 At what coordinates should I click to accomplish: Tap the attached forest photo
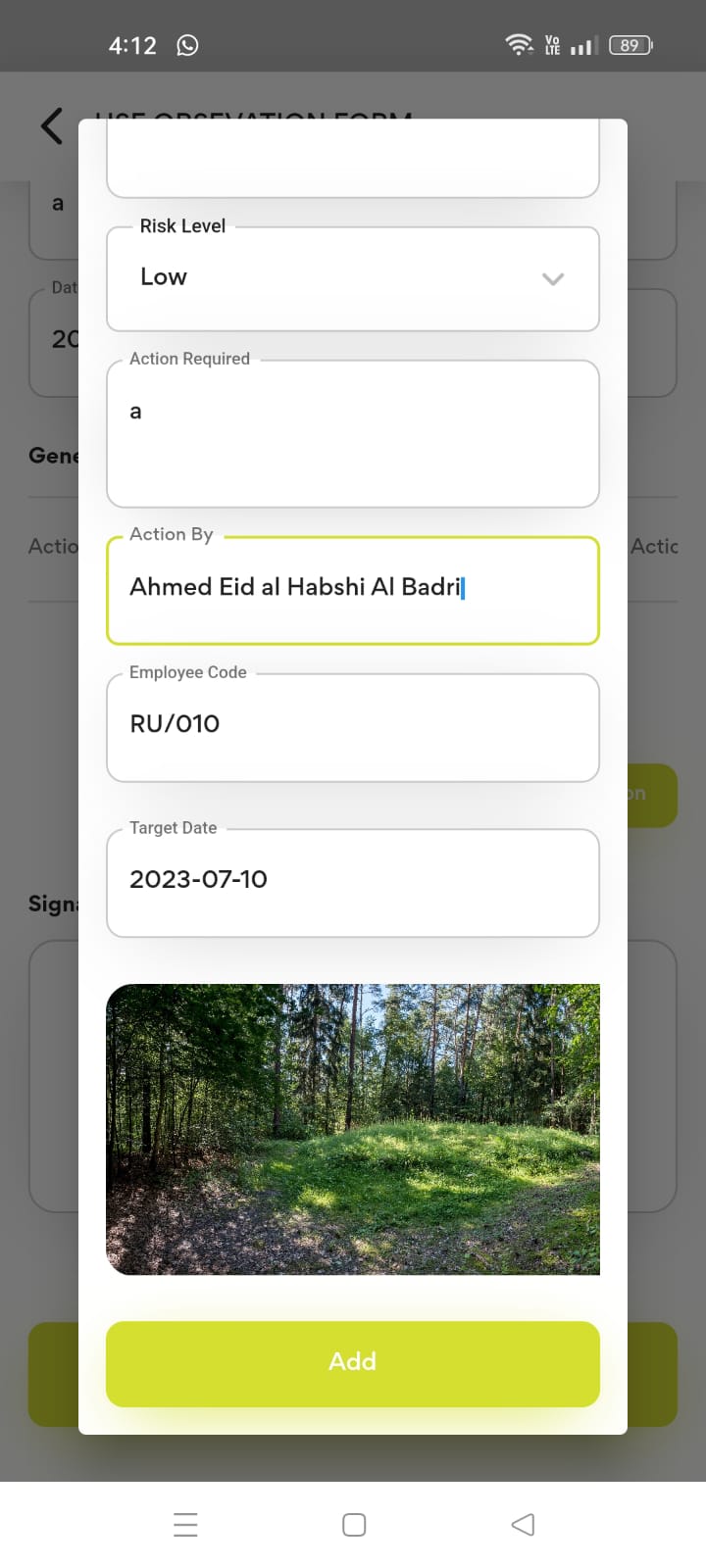pos(352,1129)
